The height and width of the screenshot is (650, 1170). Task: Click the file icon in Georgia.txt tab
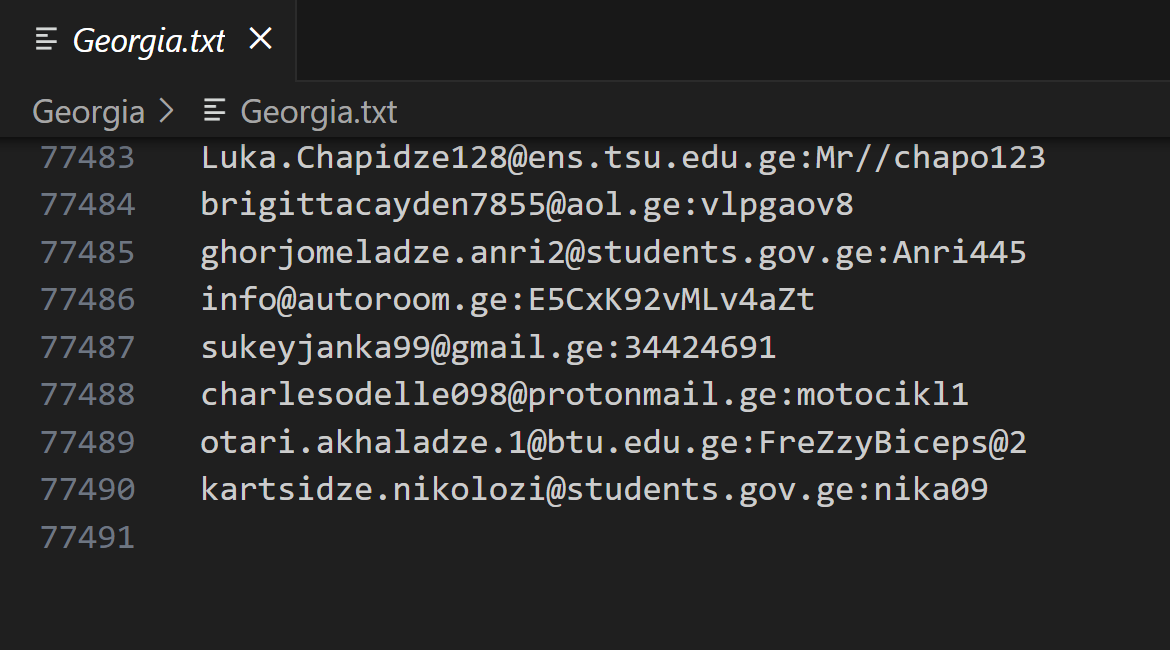[46, 40]
